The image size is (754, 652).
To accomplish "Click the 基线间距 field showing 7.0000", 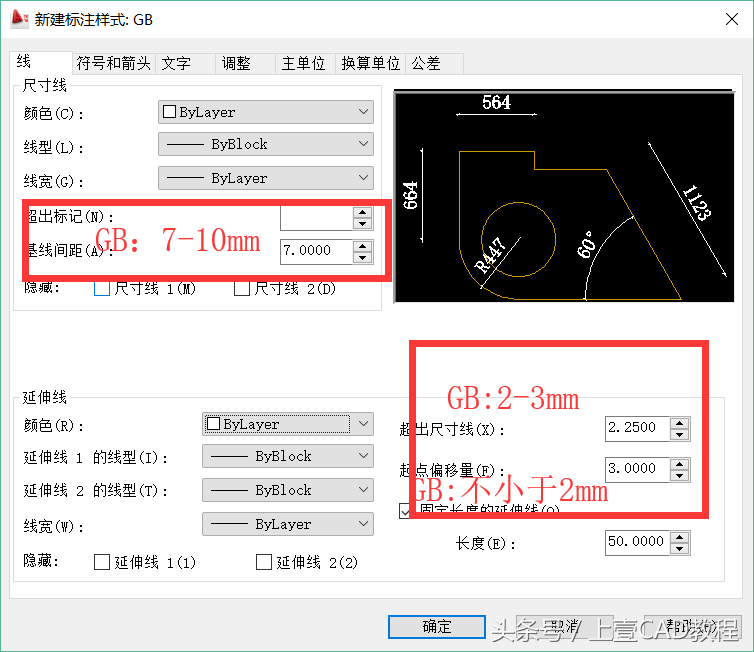I will tap(316, 252).
